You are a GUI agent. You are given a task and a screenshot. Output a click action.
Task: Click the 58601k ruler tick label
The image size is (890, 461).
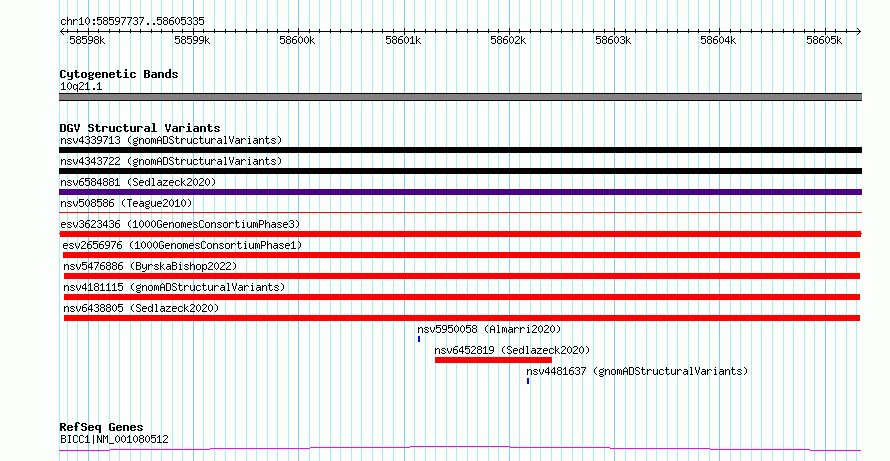[403, 41]
